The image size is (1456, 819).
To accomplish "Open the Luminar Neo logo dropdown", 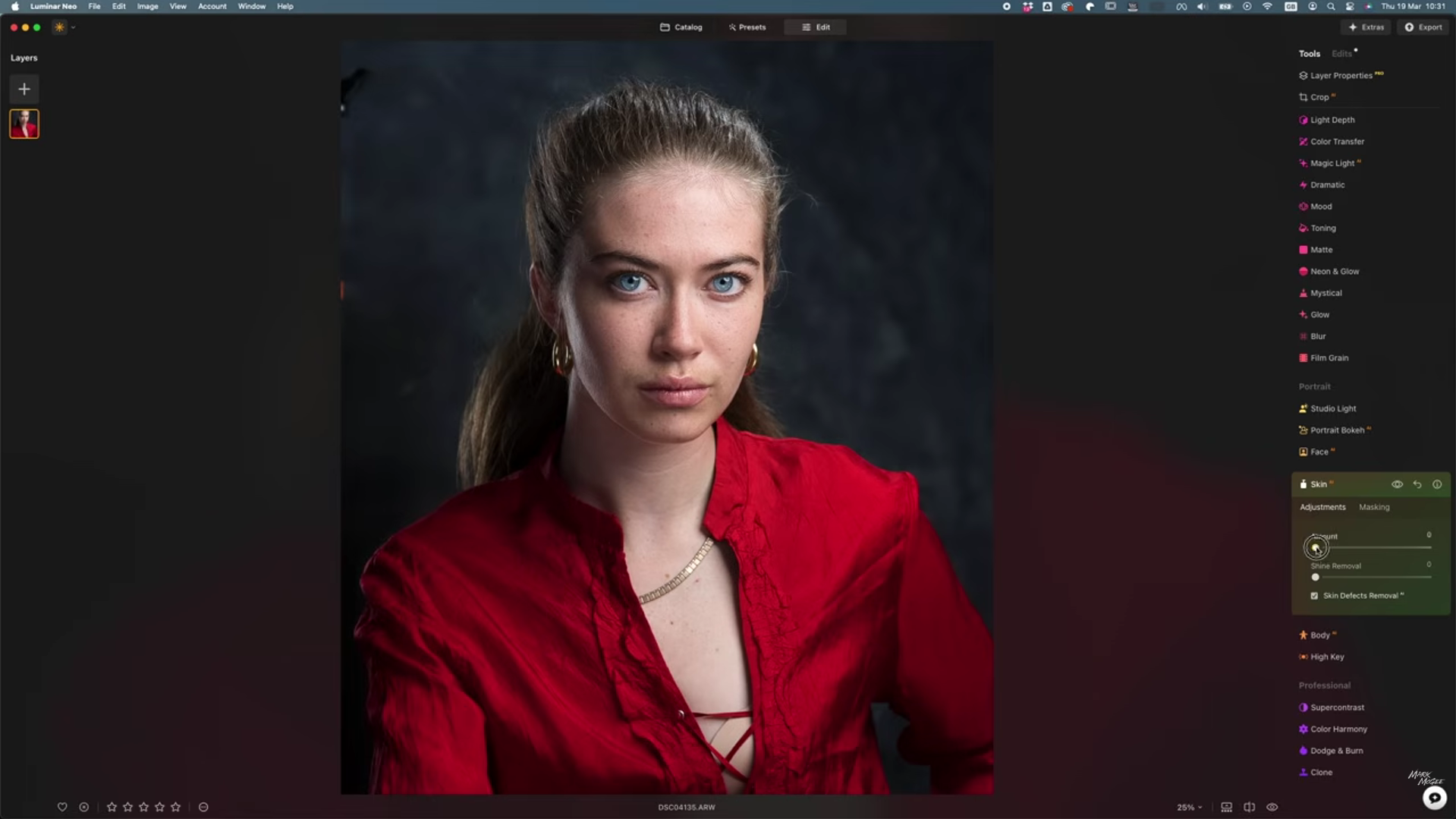I will coord(64,27).
